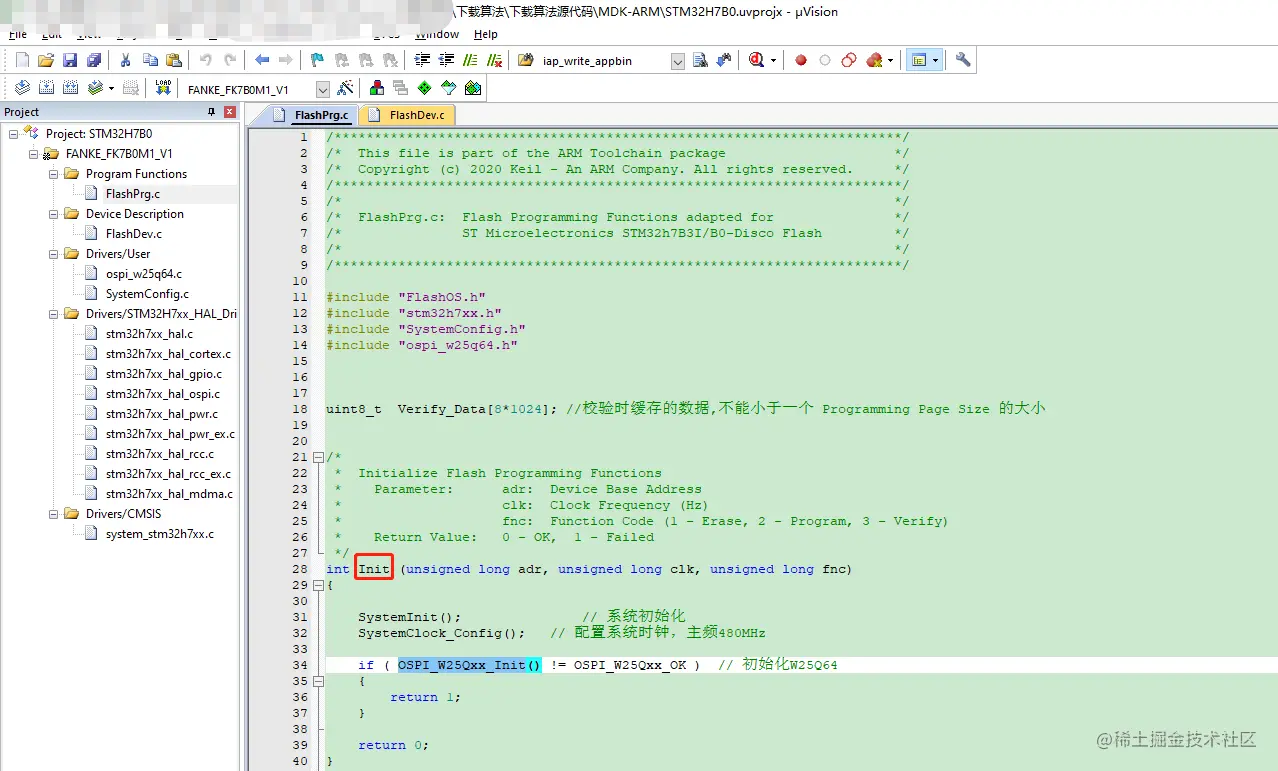
Task: Close the Project panel
Action: tap(230, 112)
